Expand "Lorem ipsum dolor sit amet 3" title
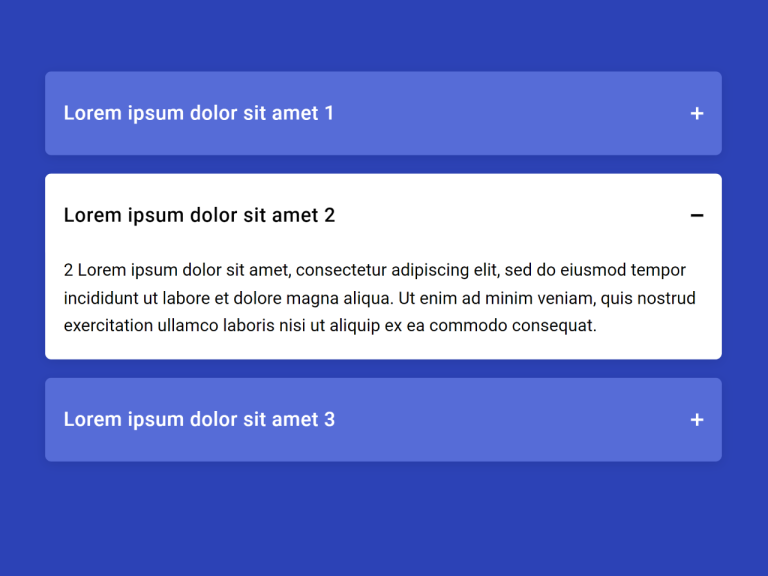This screenshot has height=576, width=768. click(199, 420)
